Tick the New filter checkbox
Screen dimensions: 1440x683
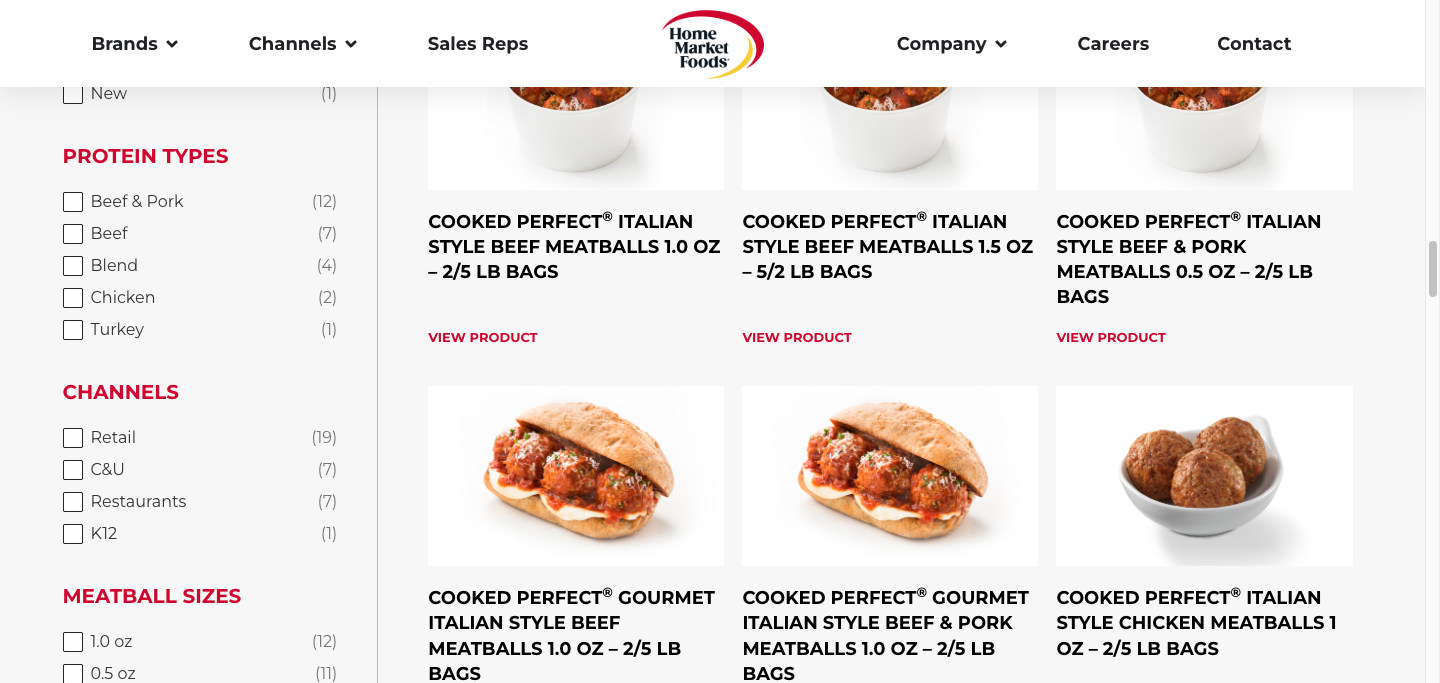(x=73, y=94)
